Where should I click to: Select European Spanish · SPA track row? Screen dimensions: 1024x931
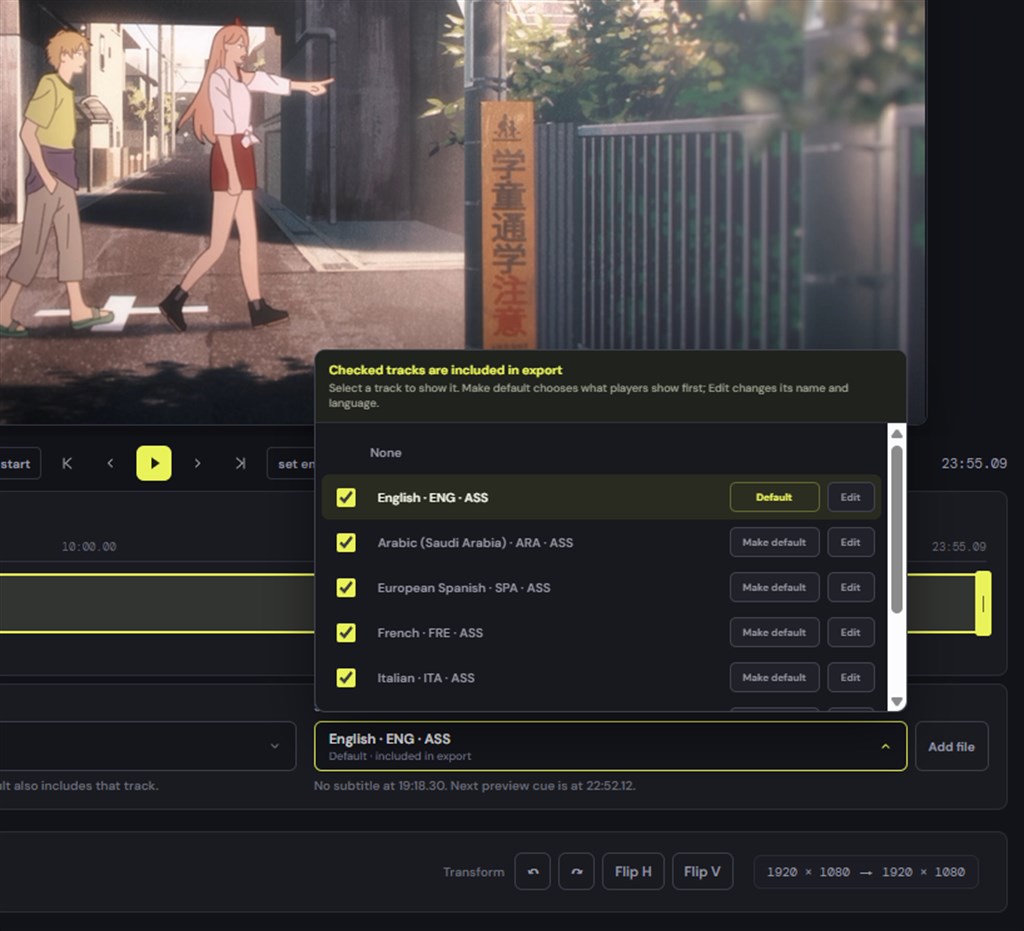point(601,588)
